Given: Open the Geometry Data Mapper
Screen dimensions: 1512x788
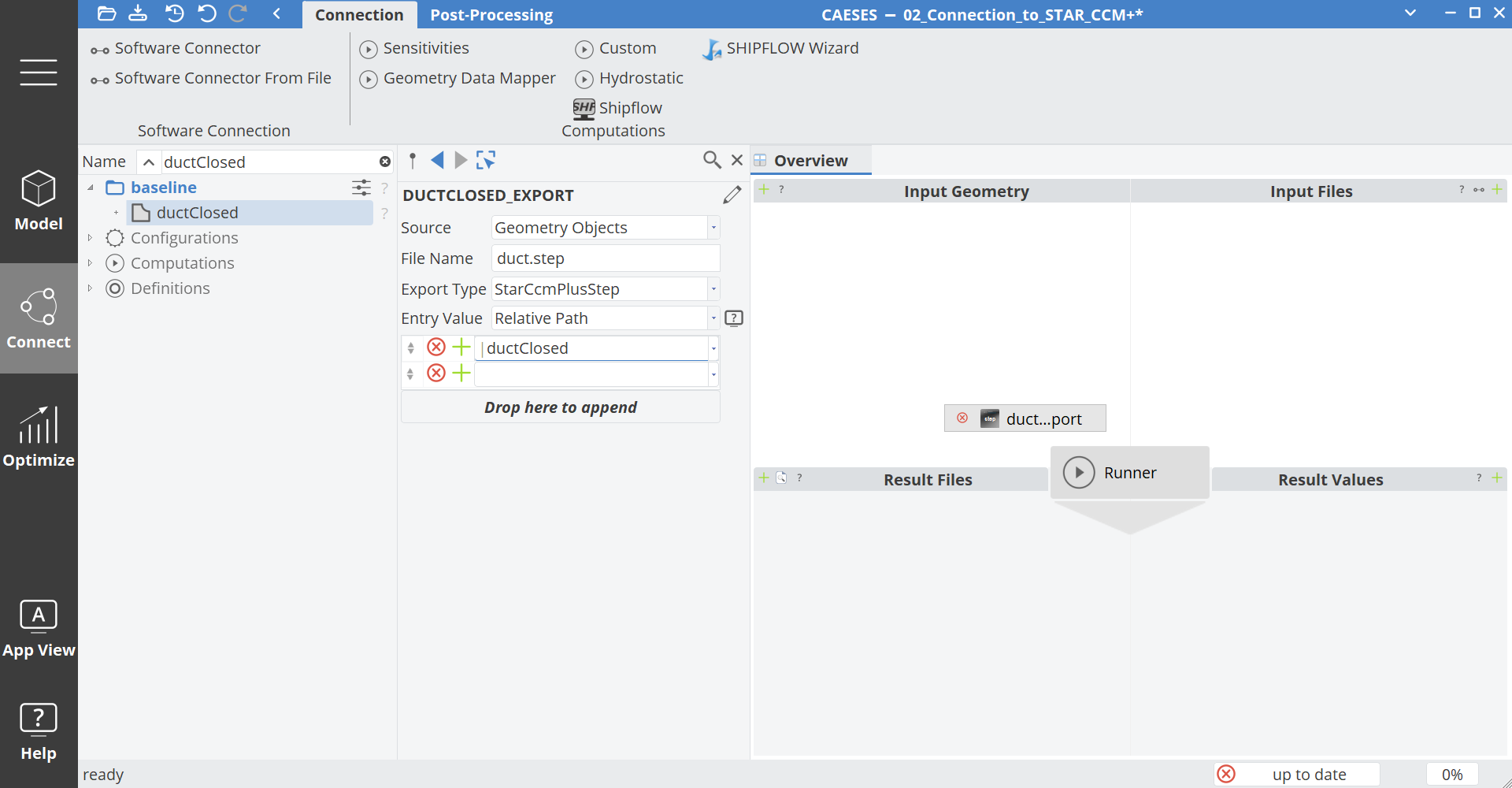Looking at the screenshot, I should click(x=458, y=79).
